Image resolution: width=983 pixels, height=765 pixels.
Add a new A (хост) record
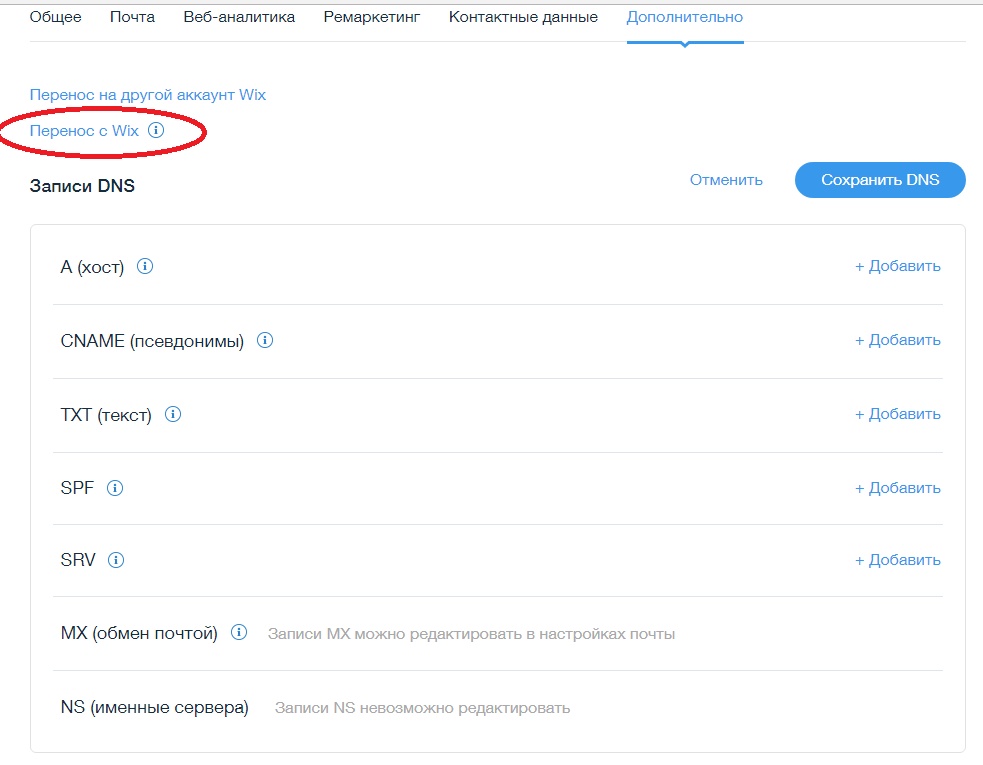898,266
